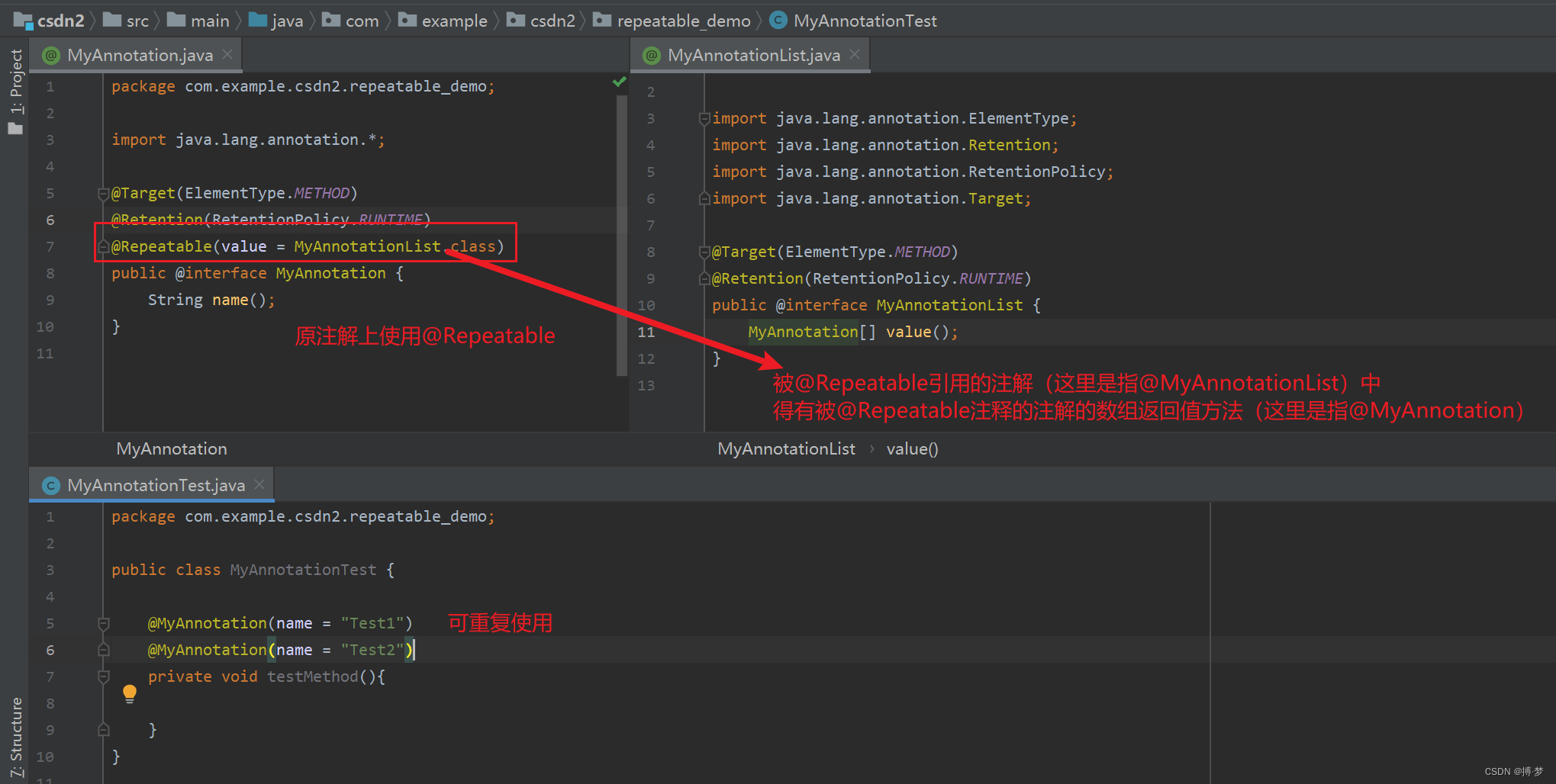Screen dimensions: 1556x784
Task: Click the String name() method declaration
Action: (211, 300)
